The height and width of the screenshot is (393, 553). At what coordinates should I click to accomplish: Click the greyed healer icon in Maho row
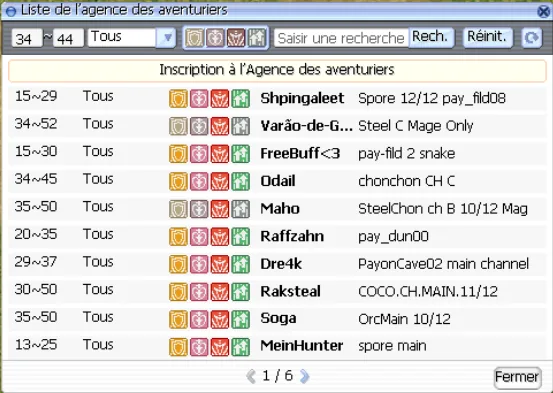199,209
